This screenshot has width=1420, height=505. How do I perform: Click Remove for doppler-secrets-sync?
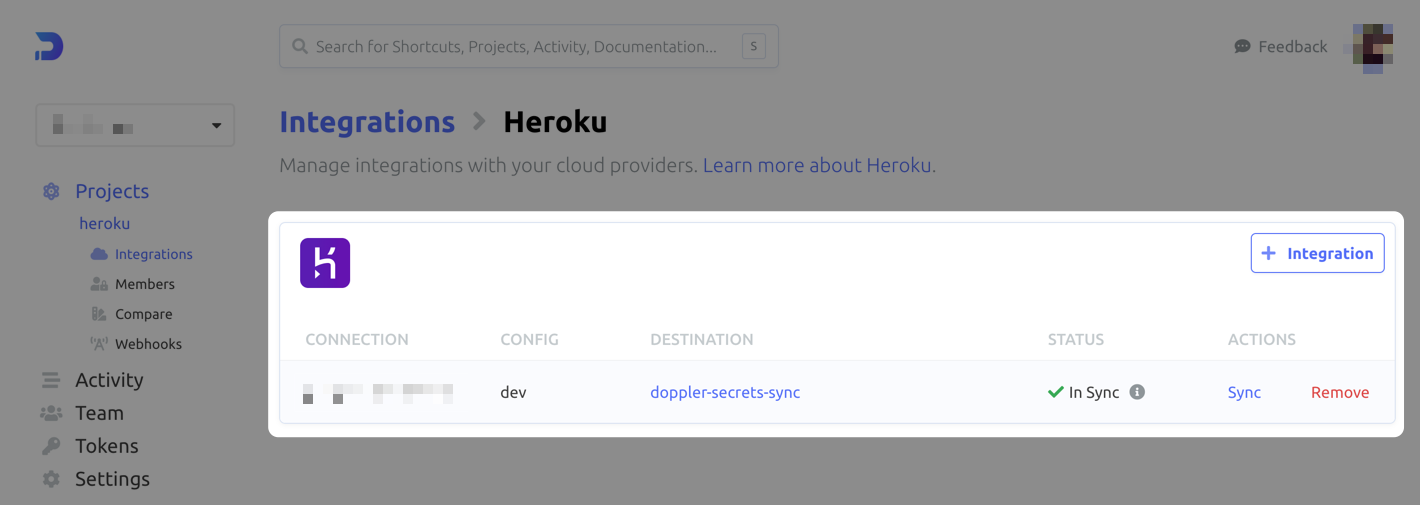click(x=1340, y=392)
